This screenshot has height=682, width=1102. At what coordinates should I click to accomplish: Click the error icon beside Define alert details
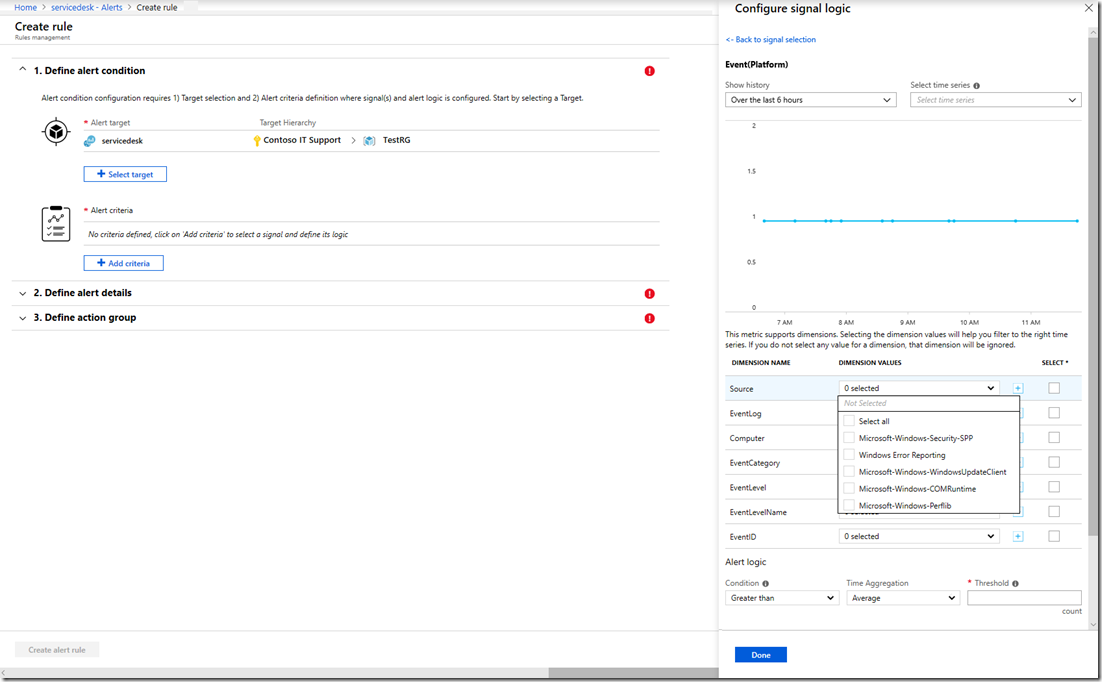tap(649, 294)
